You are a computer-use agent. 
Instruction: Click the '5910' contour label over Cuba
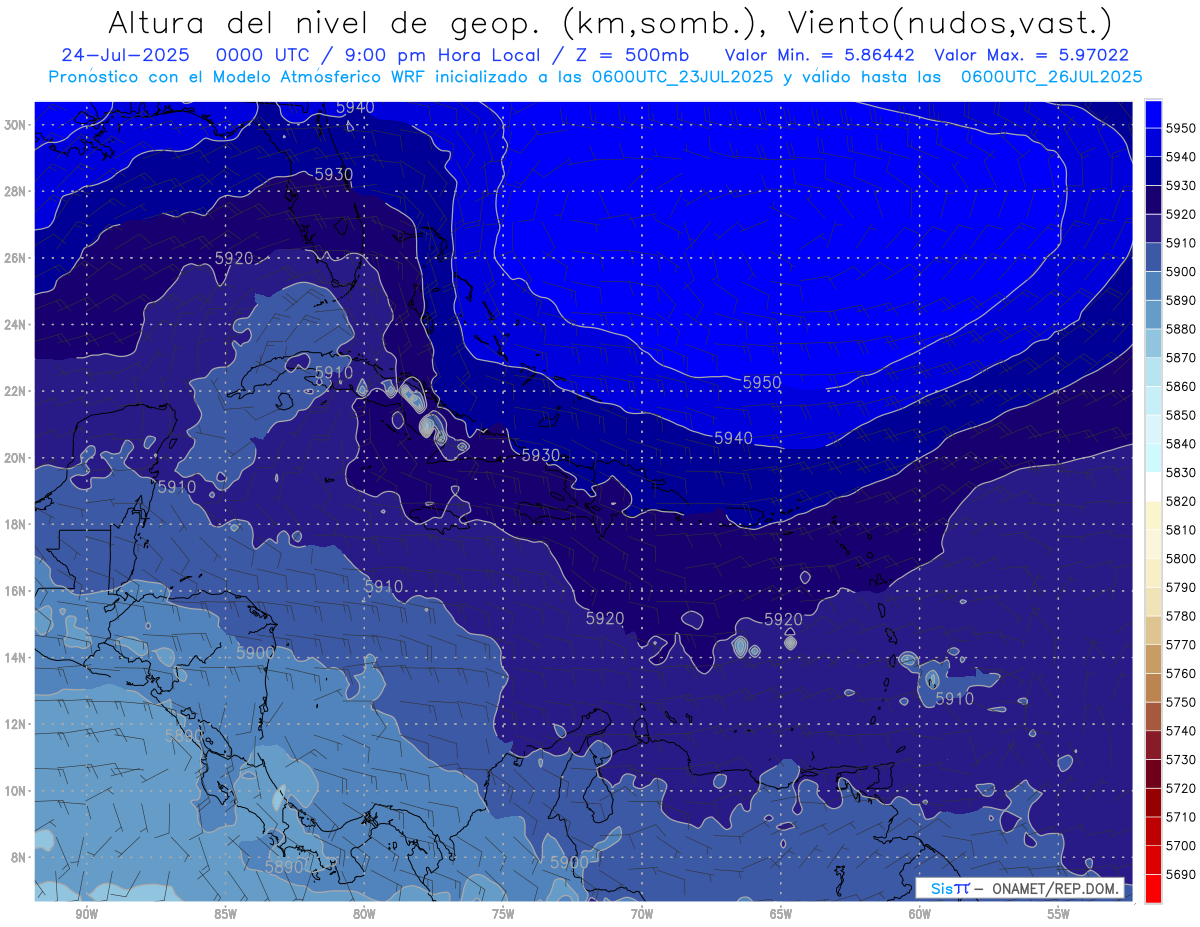334,373
